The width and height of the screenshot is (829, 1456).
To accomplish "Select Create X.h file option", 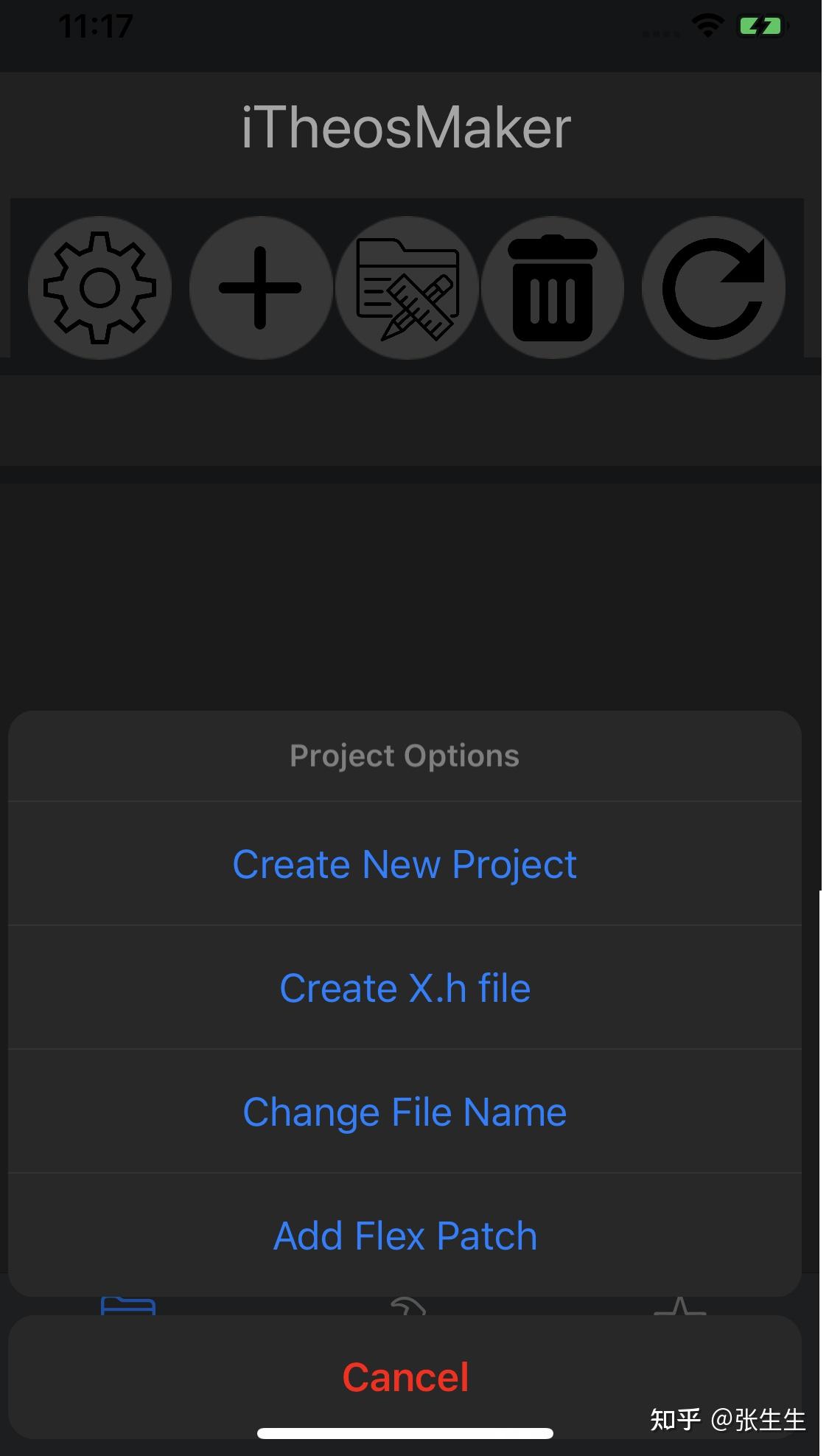I will coord(405,988).
